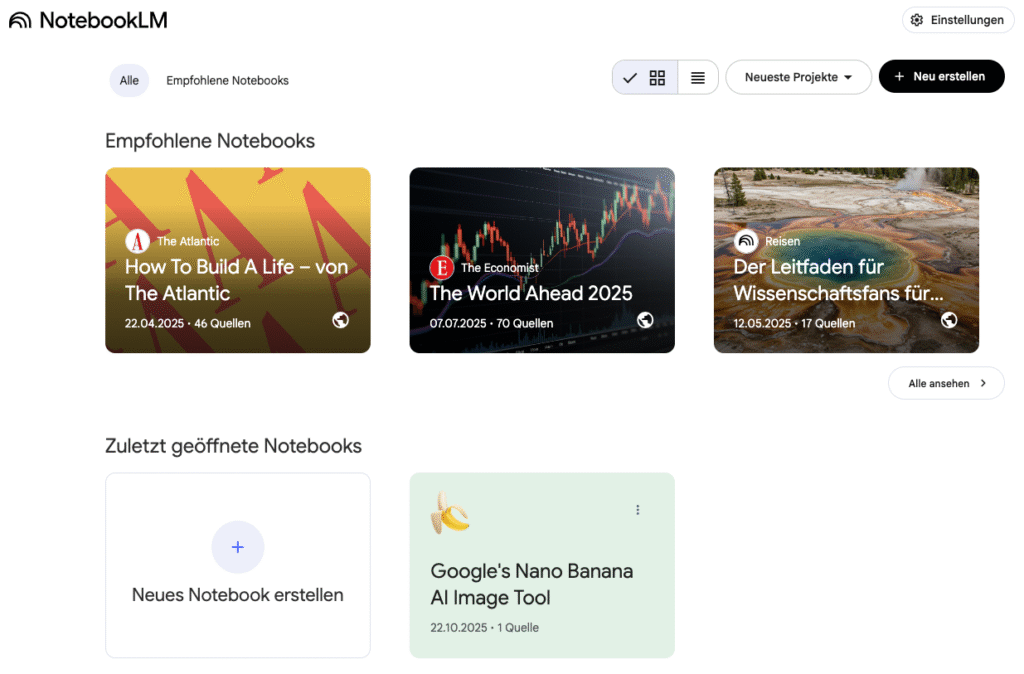The image size is (1024, 674).
Task: Click the plus icon to create notebook
Action: pos(238,547)
